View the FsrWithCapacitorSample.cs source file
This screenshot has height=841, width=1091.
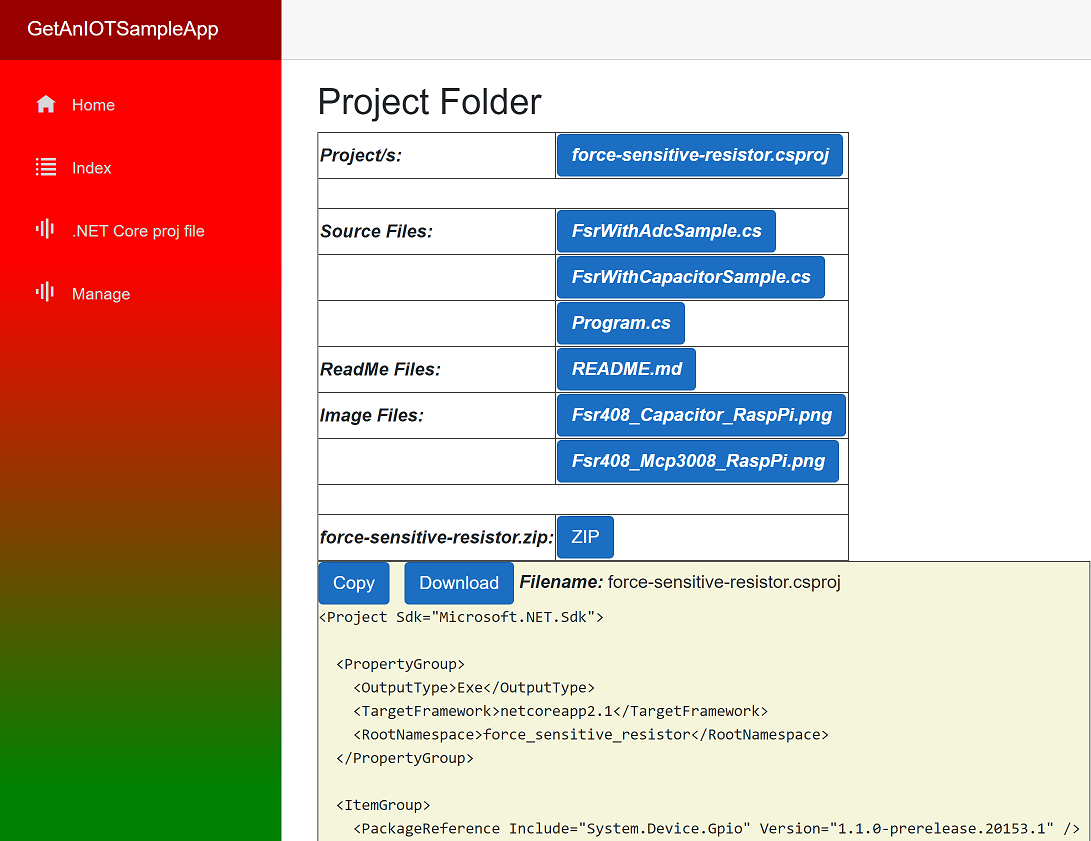click(x=690, y=277)
